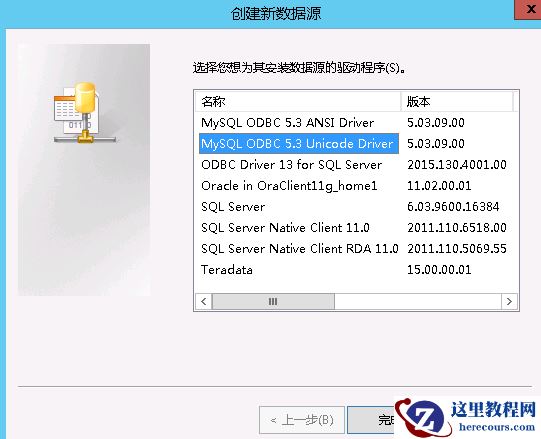Click the 名称 column header
This screenshot has height=439, width=541.
coord(298,101)
